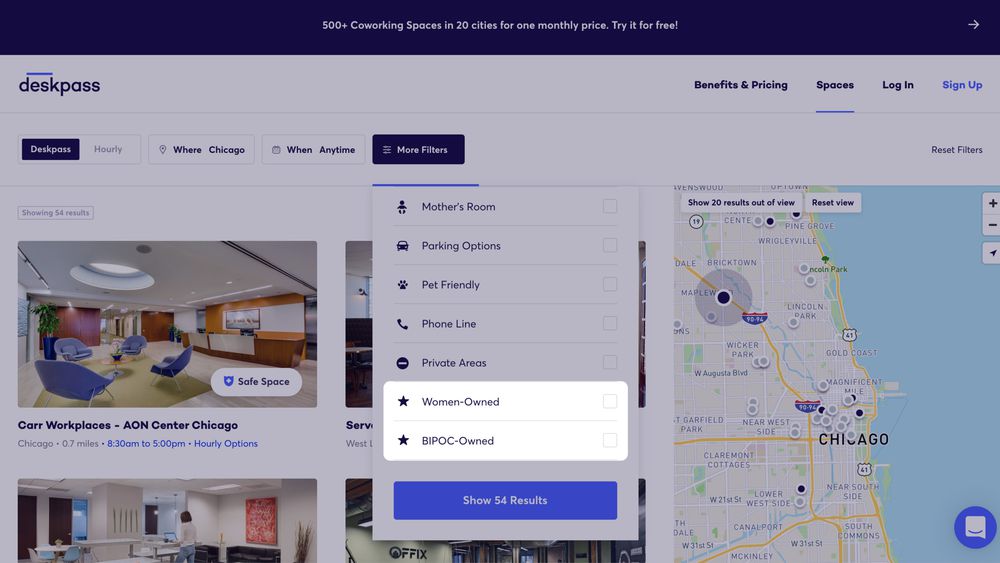This screenshot has height=563, width=1000.
Task: Zoom in on the map
Action: 992,203
